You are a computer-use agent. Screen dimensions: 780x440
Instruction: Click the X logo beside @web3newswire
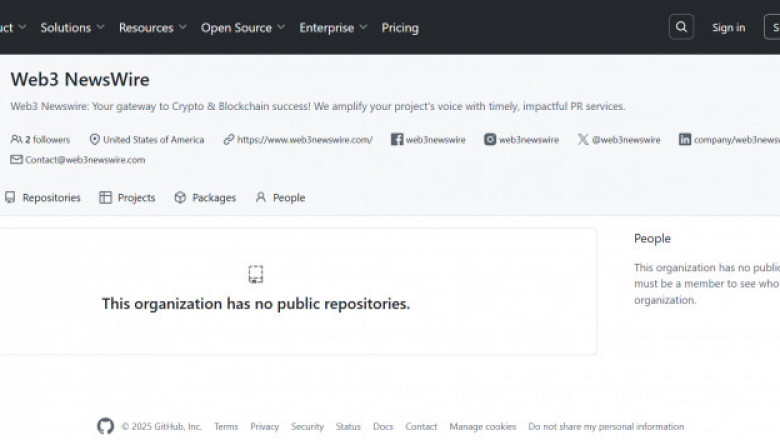[583, 139]
